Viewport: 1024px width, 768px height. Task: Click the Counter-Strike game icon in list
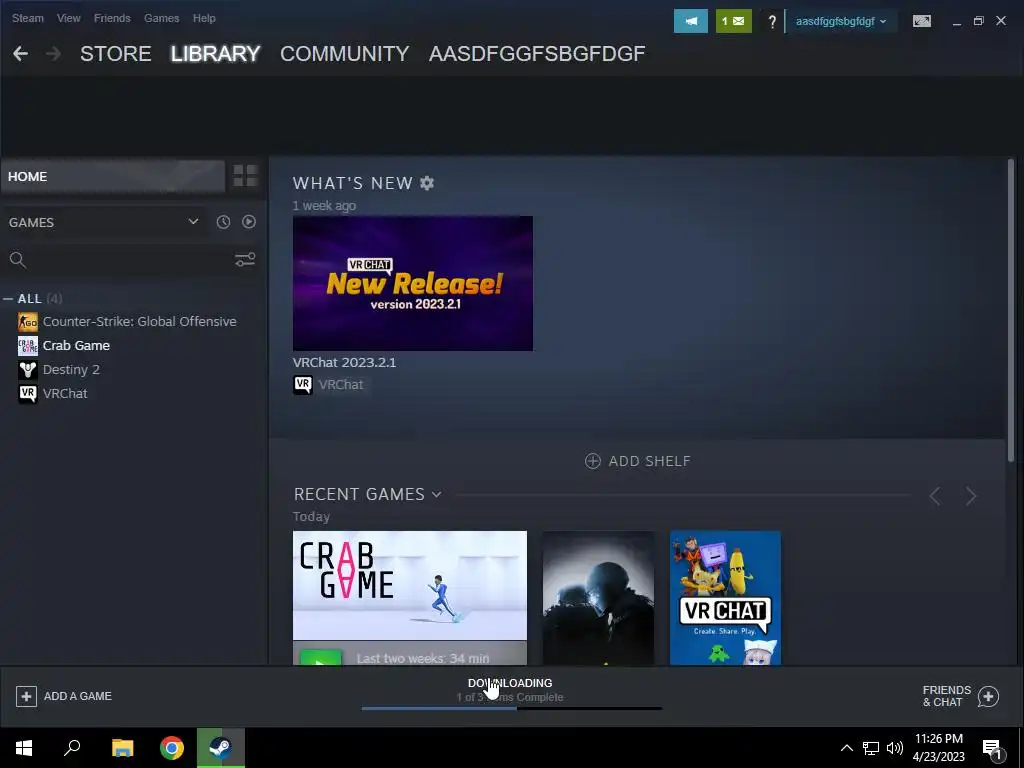(27, 321)
